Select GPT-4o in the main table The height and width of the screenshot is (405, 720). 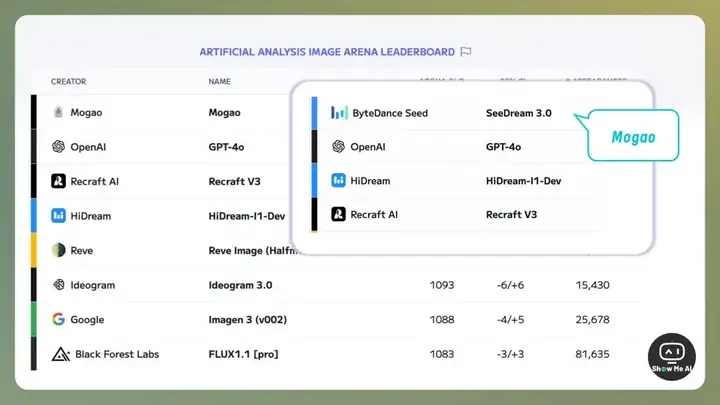226,147
